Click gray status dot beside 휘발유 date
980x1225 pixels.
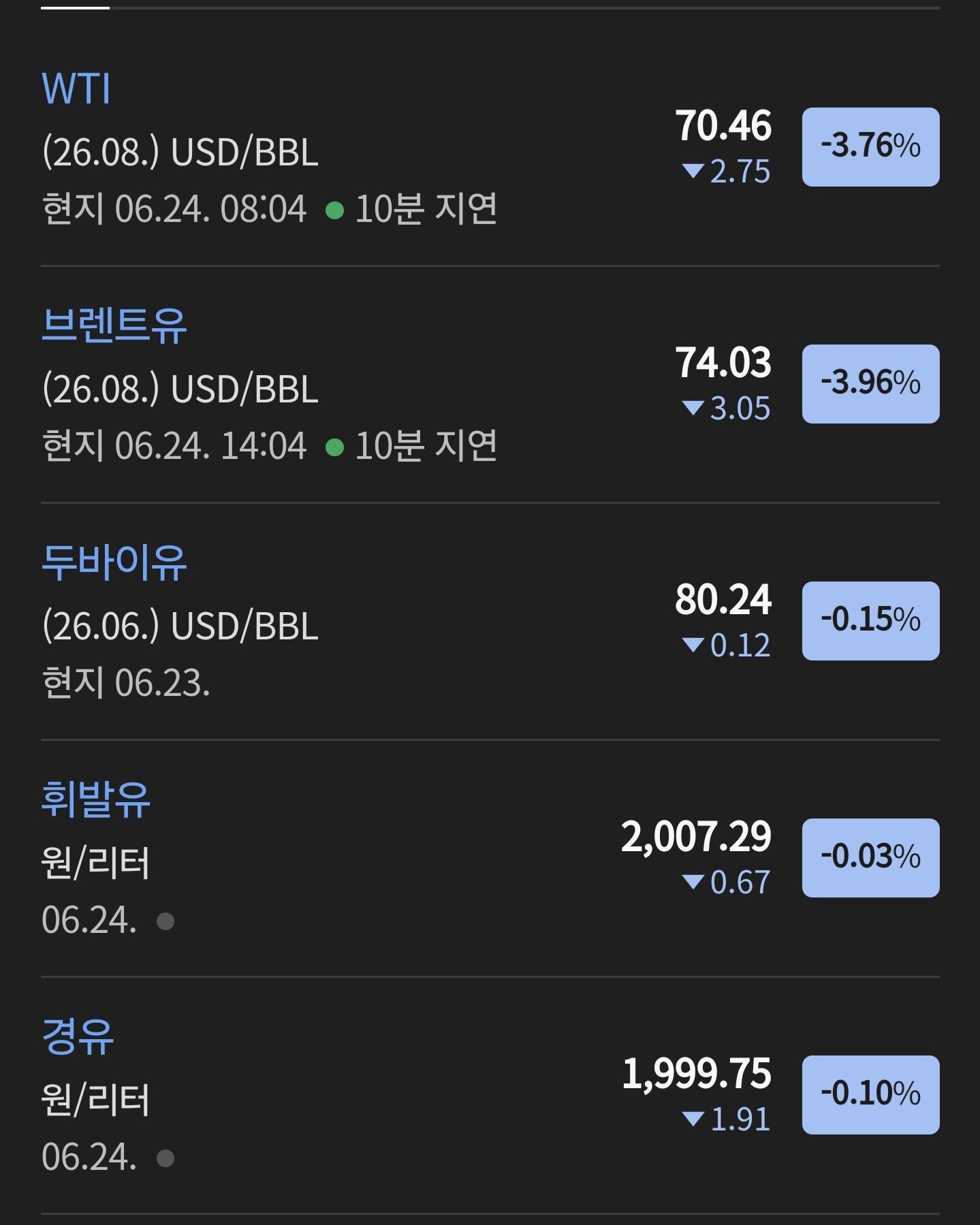(165, 921)
